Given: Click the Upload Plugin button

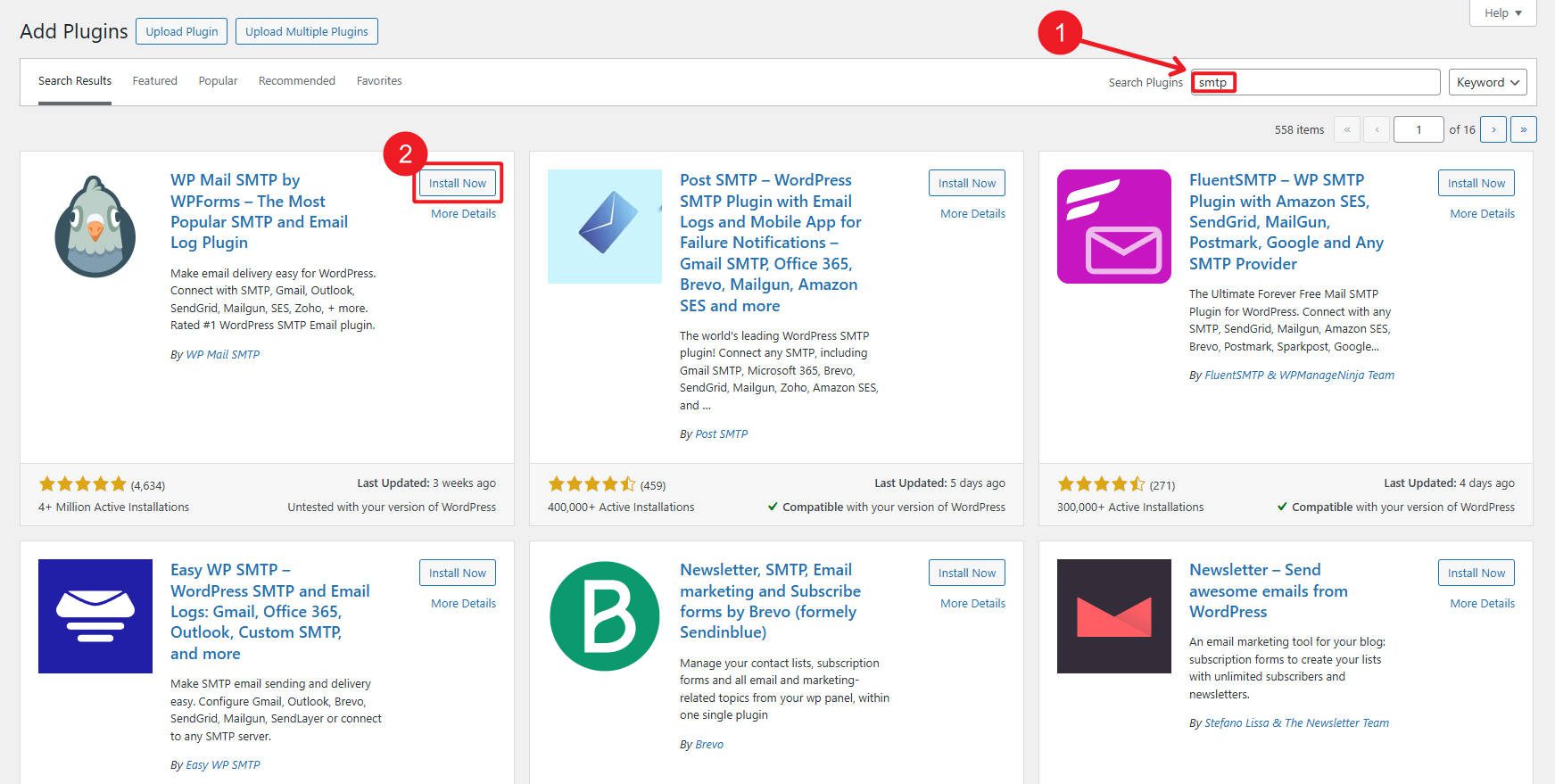Looking at the screenshot, I should [x=182, y=31].
